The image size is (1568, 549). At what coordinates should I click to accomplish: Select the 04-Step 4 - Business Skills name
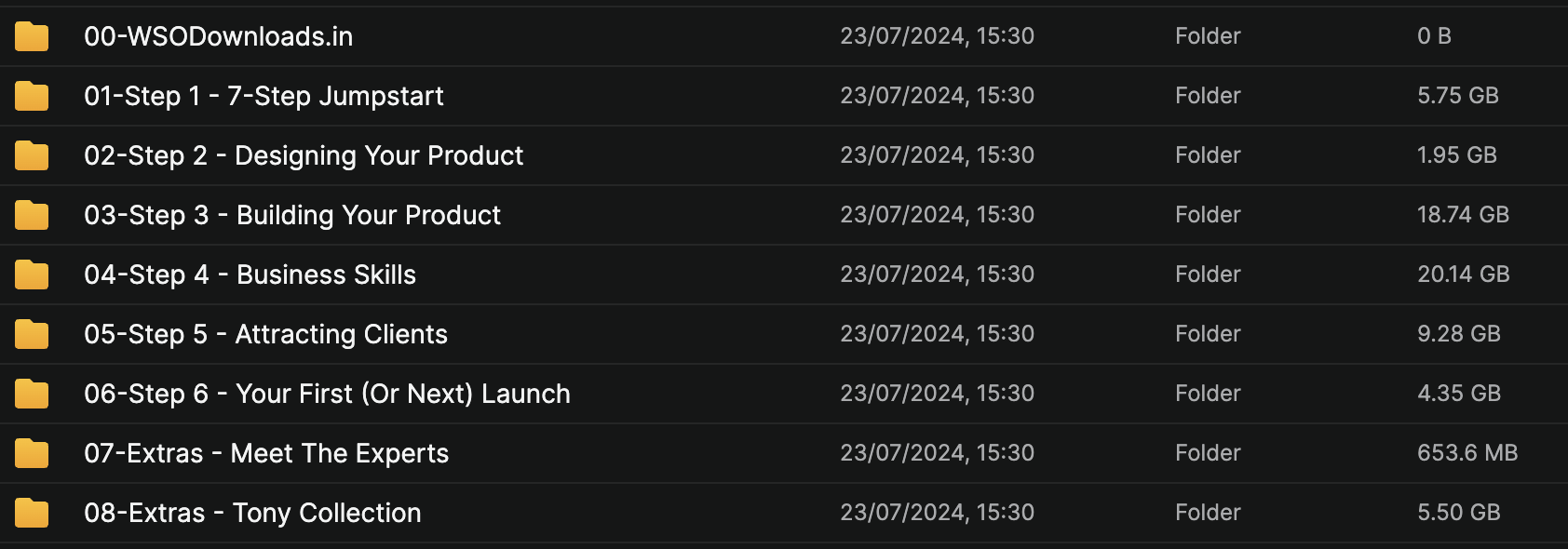click(250, 274)
